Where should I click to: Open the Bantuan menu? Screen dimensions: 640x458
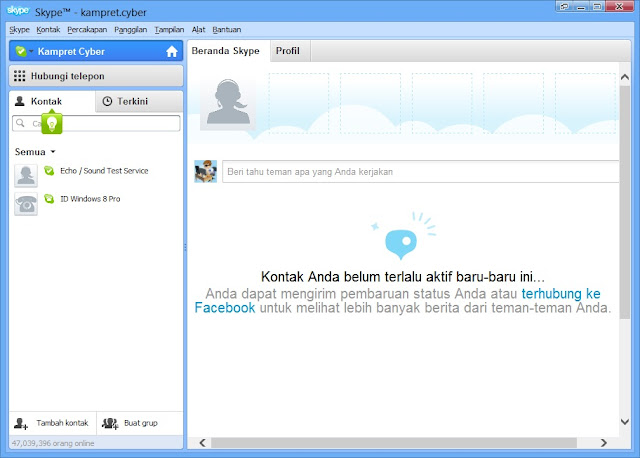point(227,30)
